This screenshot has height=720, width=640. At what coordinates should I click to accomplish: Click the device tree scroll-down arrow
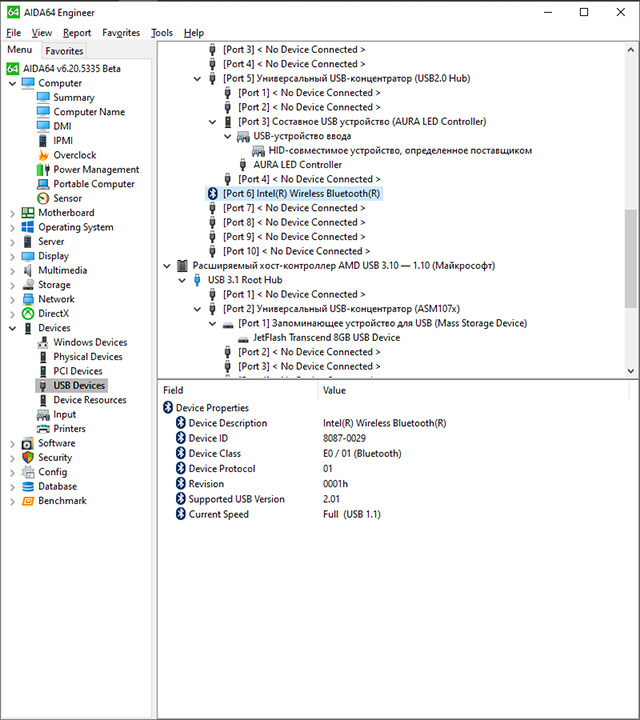[x=631, y=371]
